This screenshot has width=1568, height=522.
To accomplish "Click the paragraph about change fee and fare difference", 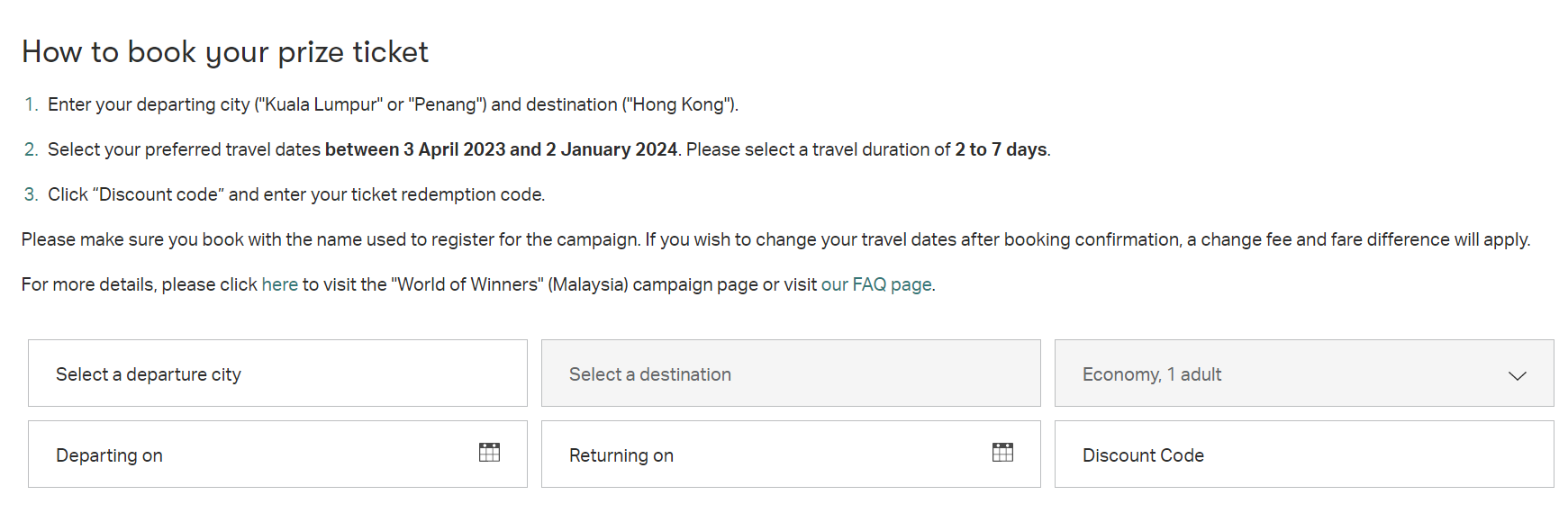I will pyautogui.click(x=775, y=239).
